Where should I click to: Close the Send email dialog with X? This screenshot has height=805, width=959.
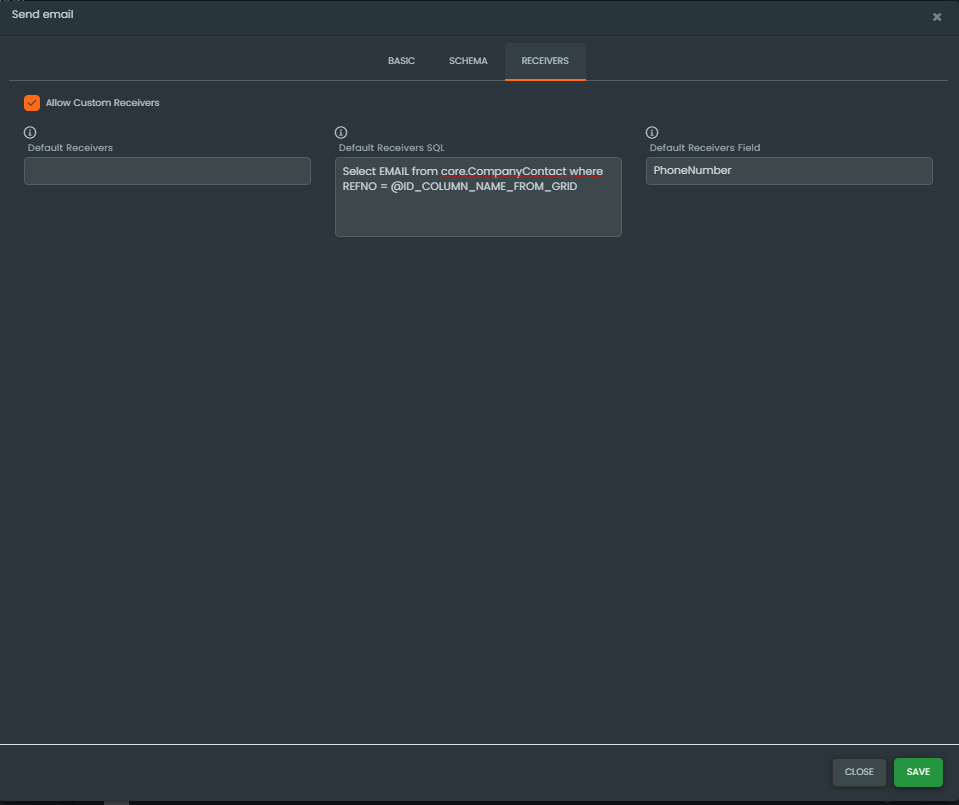936,17
